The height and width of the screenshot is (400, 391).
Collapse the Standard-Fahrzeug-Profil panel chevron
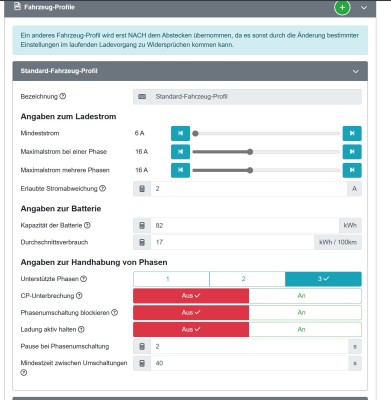(x=356, y=71)
